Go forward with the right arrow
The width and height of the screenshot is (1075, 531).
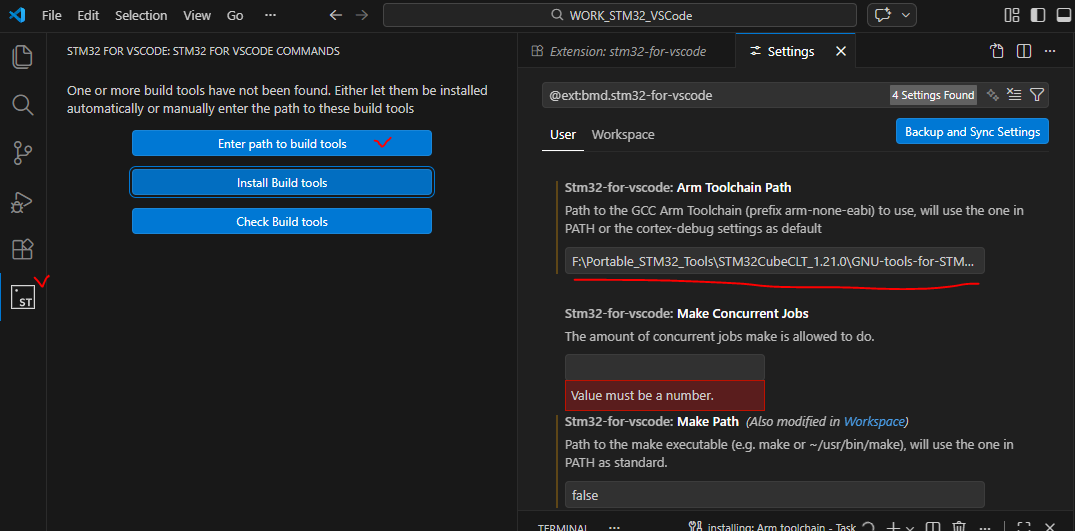pos(362,15)
